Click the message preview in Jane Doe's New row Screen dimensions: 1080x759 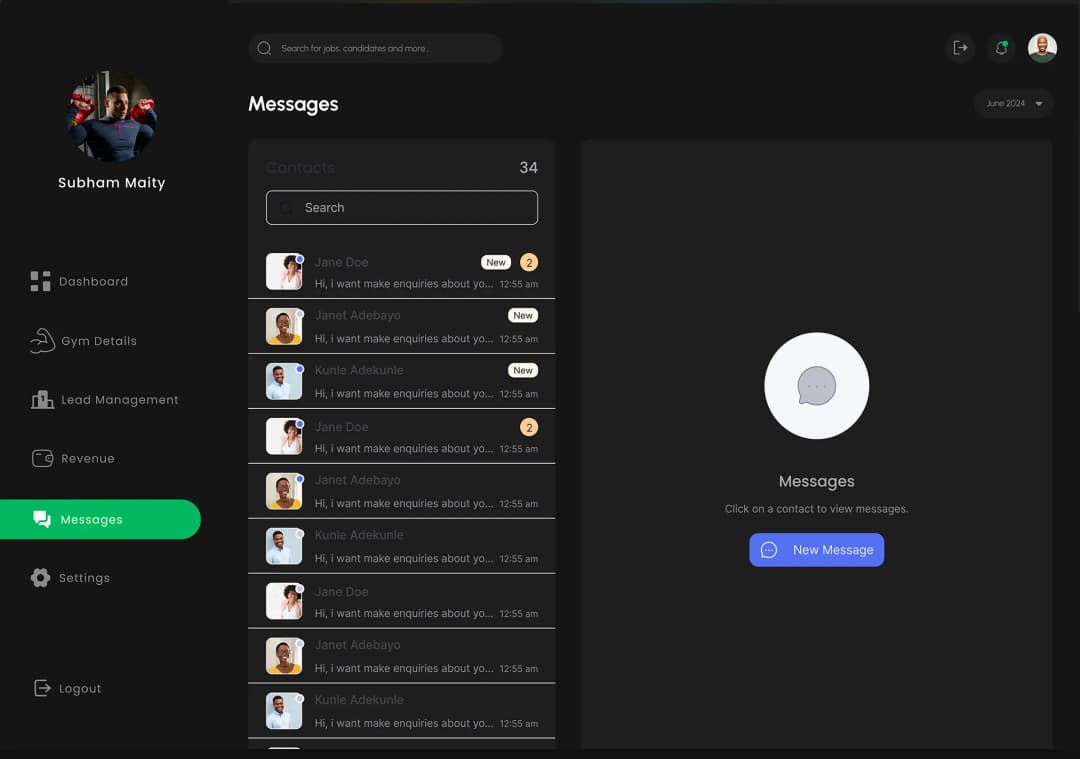(404, 284)
